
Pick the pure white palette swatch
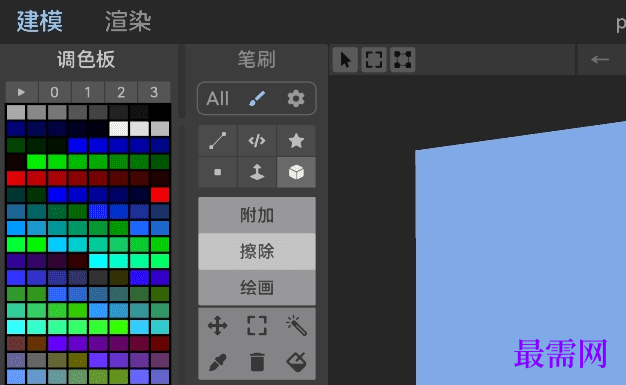119,129
